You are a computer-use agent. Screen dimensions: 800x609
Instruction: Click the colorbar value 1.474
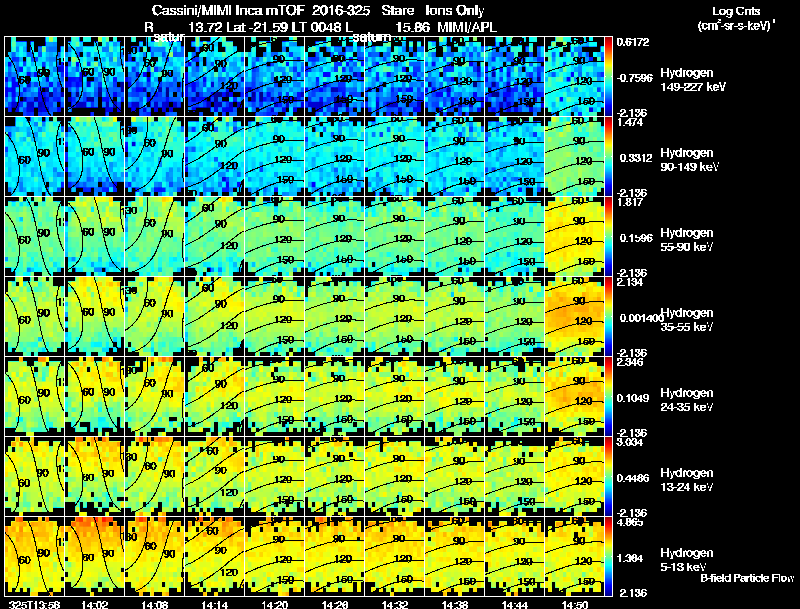click(x=630, y=122)
